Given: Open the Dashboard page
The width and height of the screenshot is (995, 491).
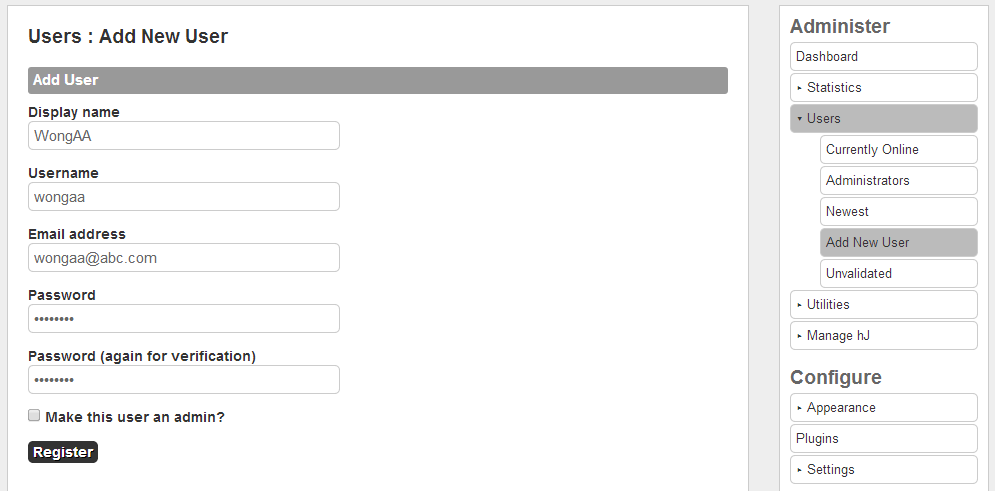Looking at the screenshot, I should [x=883, y=57].
